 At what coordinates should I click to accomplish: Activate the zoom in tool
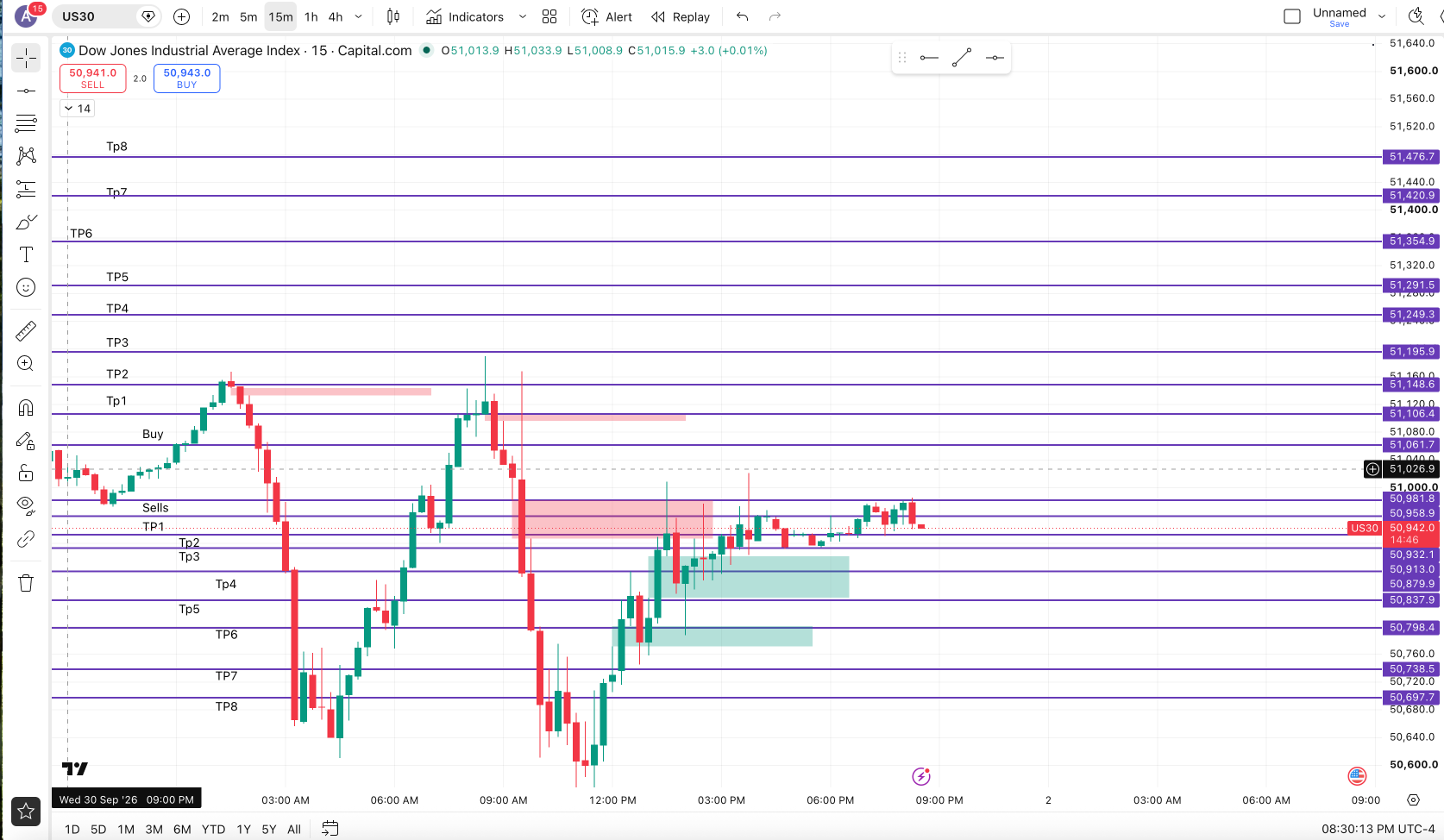point(26,363)
